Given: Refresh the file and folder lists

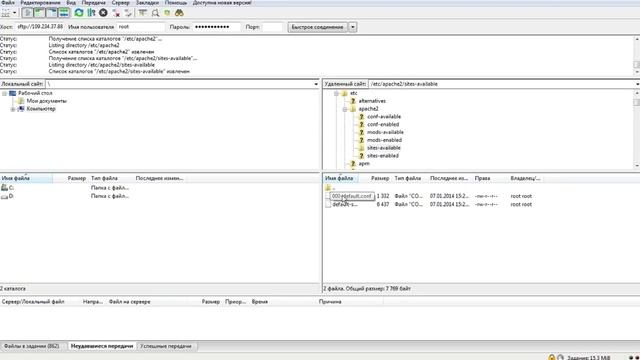Looking at the screenshot, I should [x=79, y=13].
